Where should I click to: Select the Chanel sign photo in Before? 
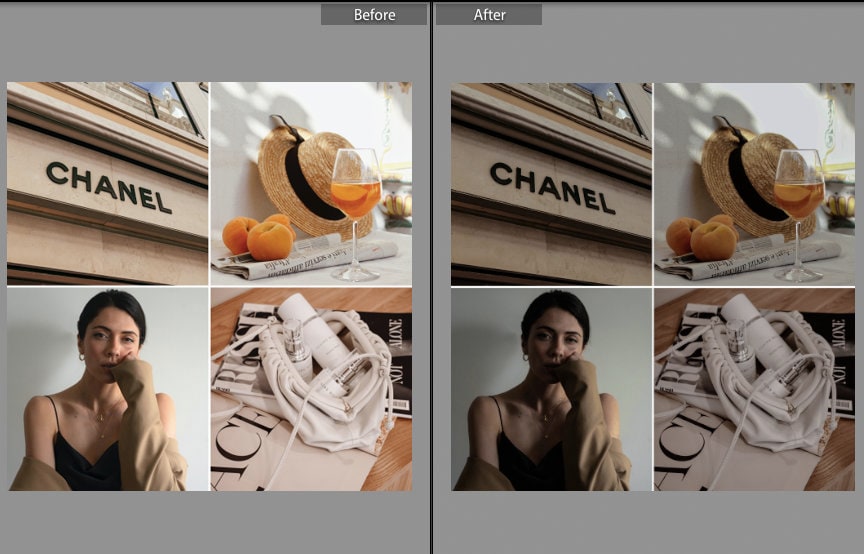107,184
